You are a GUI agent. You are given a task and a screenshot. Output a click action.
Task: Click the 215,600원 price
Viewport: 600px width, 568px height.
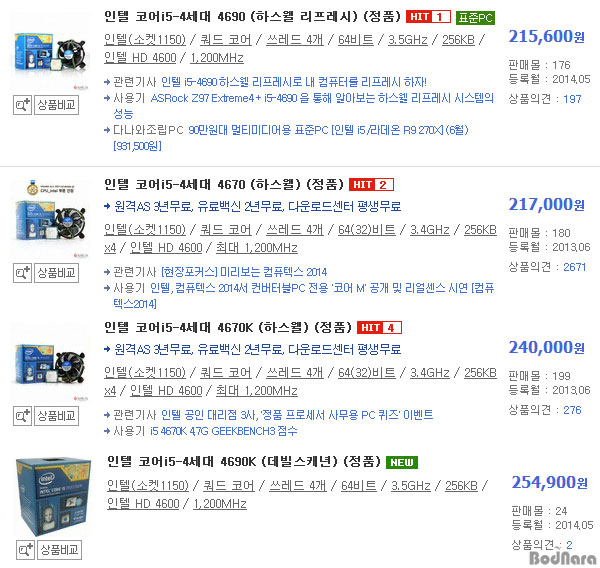pos(546,37)
